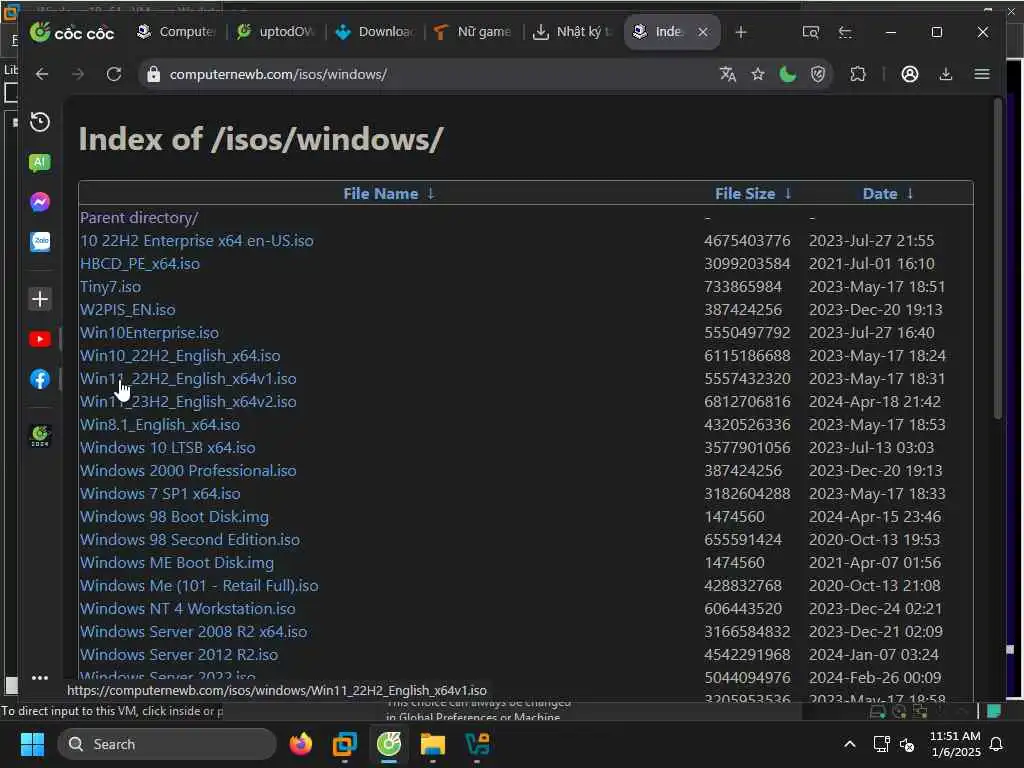The height and width of the screenshot is (768, 1024).
Task: Download W2PIS_EN.iso
Action: (x=127, y=310)
